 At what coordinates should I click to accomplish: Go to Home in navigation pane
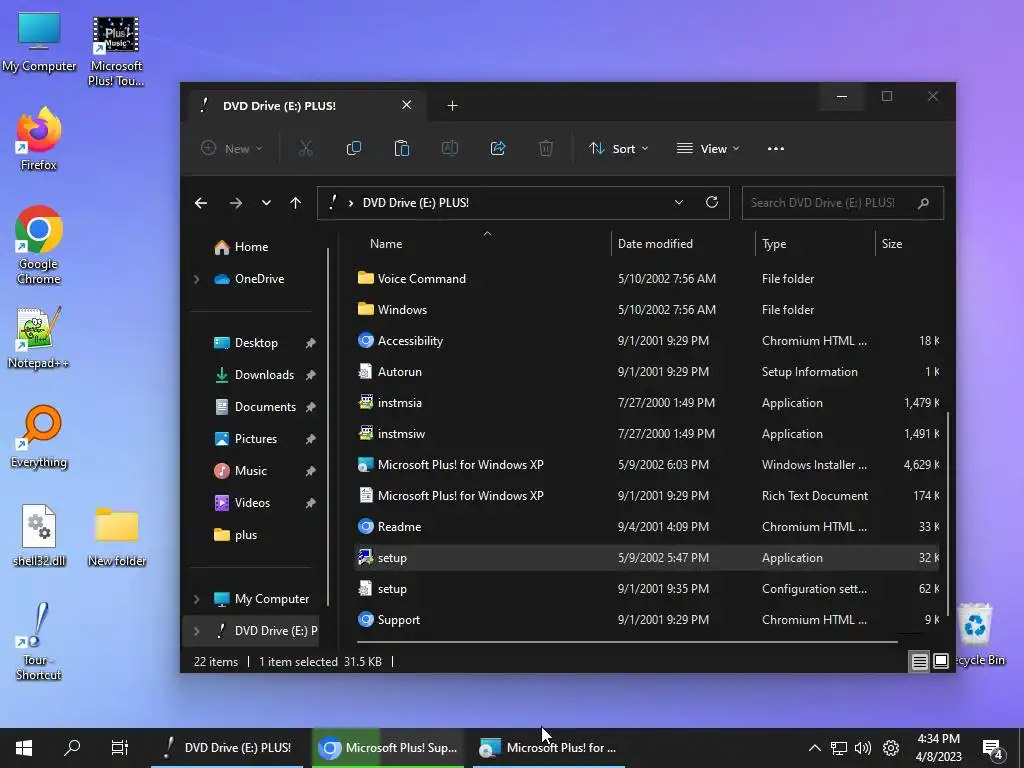click(x=251, y=247)
